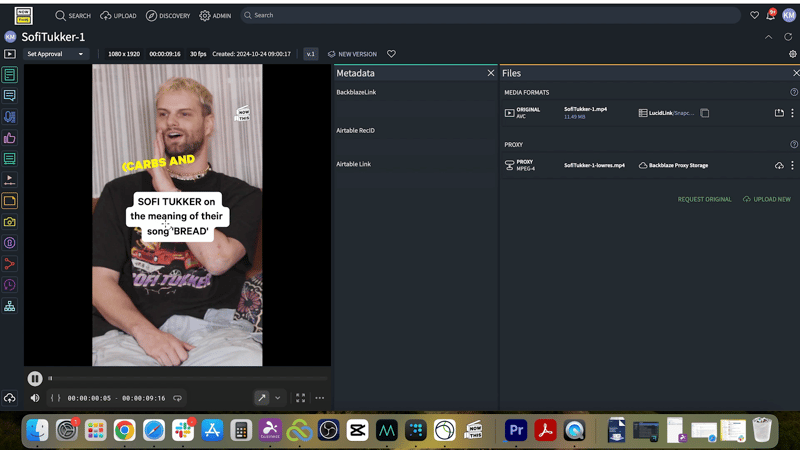Open the green subtitles panel sidebar icon
Viewport: 800px width, 450px height.
point(10,159)
